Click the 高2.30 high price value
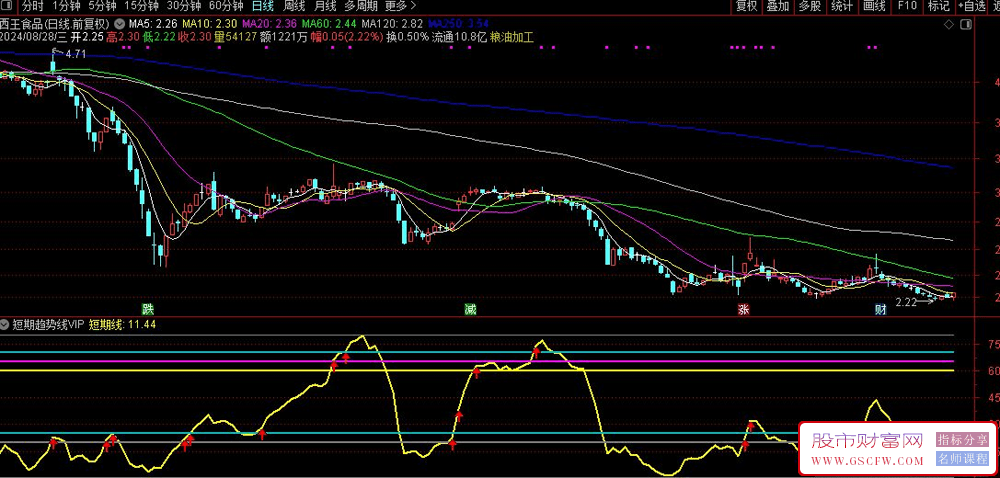The width and height of the screenshot is (1000, 478). pyautogui.click(x=123, y=37)
